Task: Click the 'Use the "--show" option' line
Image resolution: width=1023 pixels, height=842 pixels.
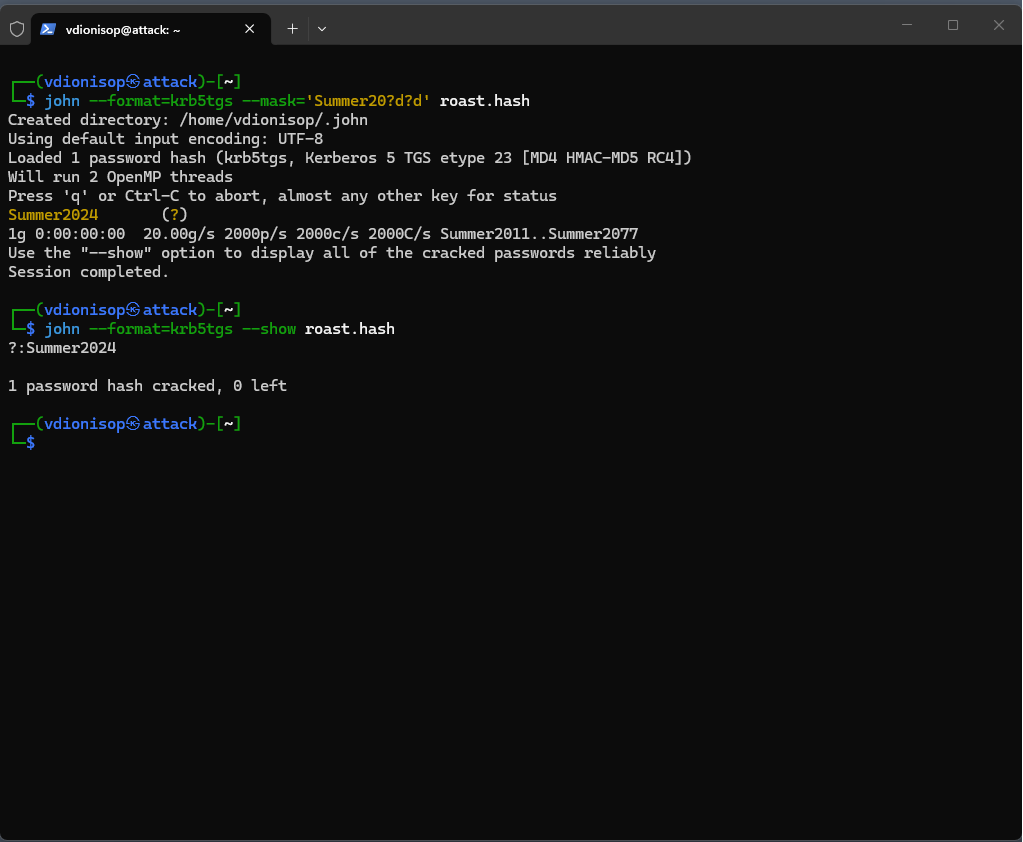Action: [332, 253]
